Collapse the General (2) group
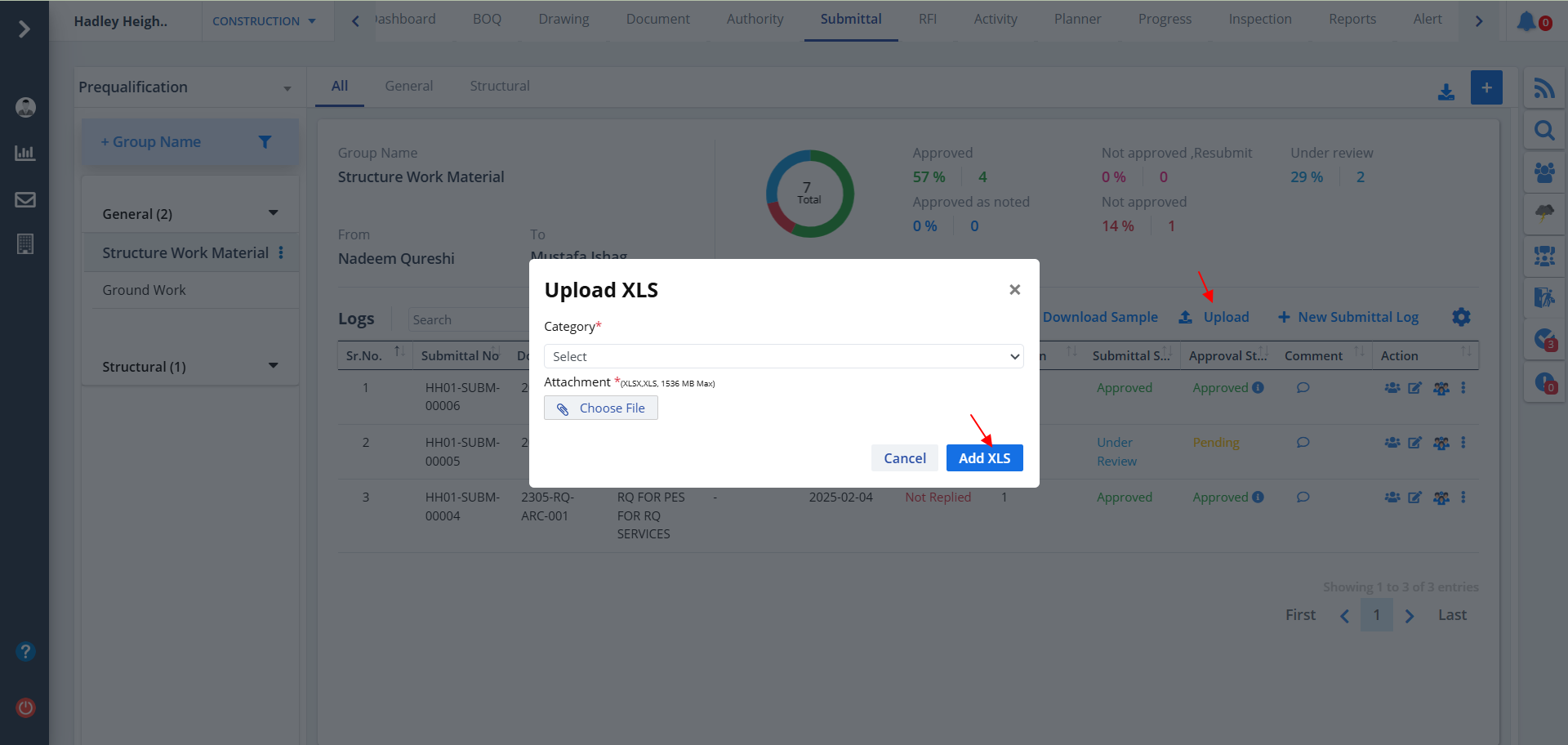Screen dimensions: 1568x745 point(273,213)
